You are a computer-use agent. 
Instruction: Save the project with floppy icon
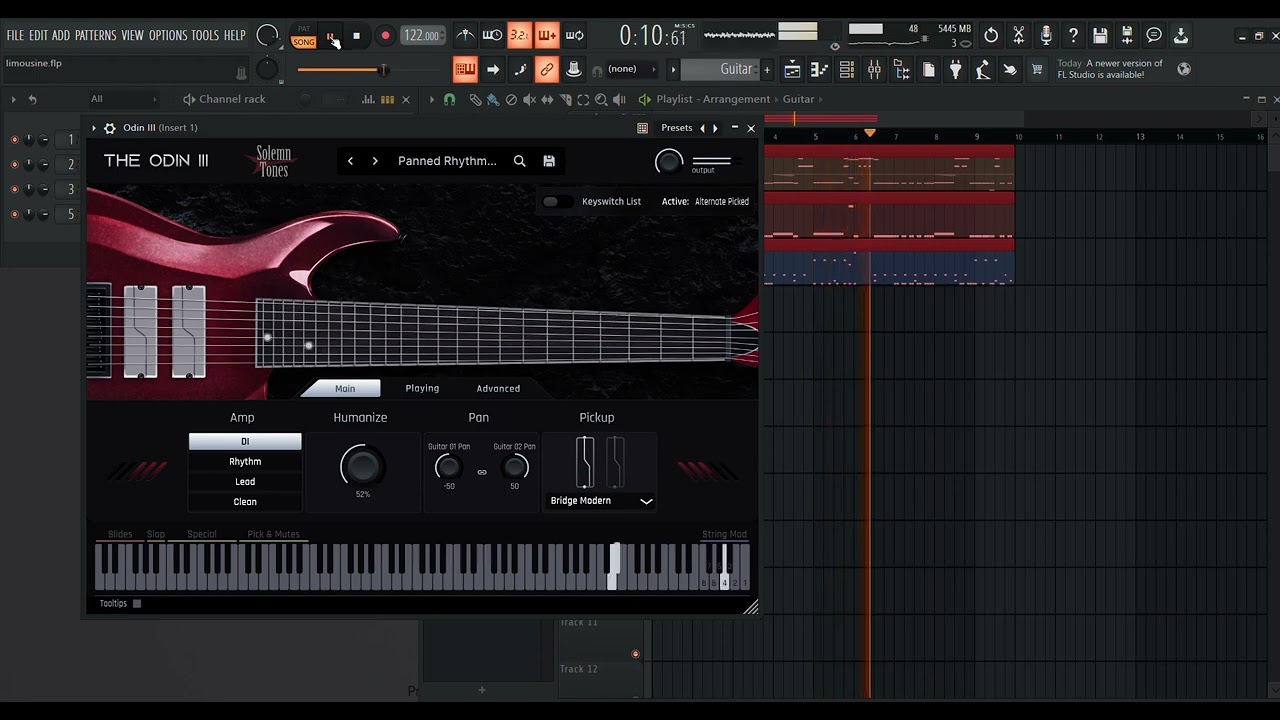(1100, 35)
